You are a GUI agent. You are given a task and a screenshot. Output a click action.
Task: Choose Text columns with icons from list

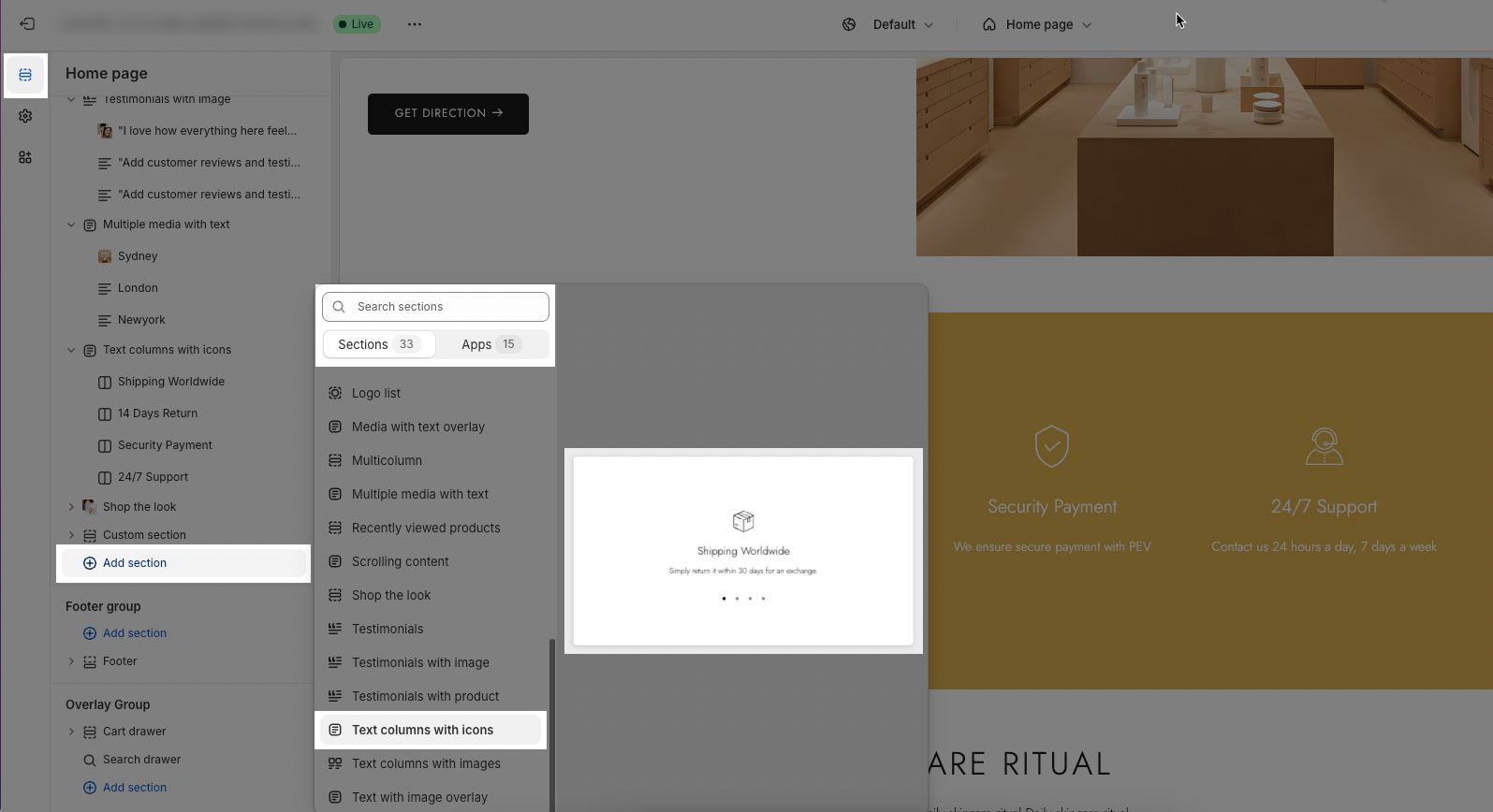pyautogui.click(x=422, y=730)
